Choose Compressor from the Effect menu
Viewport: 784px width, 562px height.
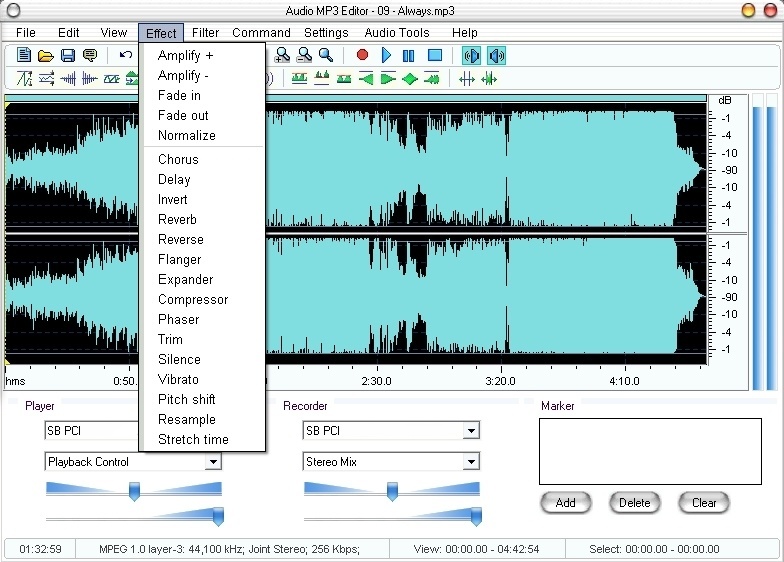[x=203, y=299]
